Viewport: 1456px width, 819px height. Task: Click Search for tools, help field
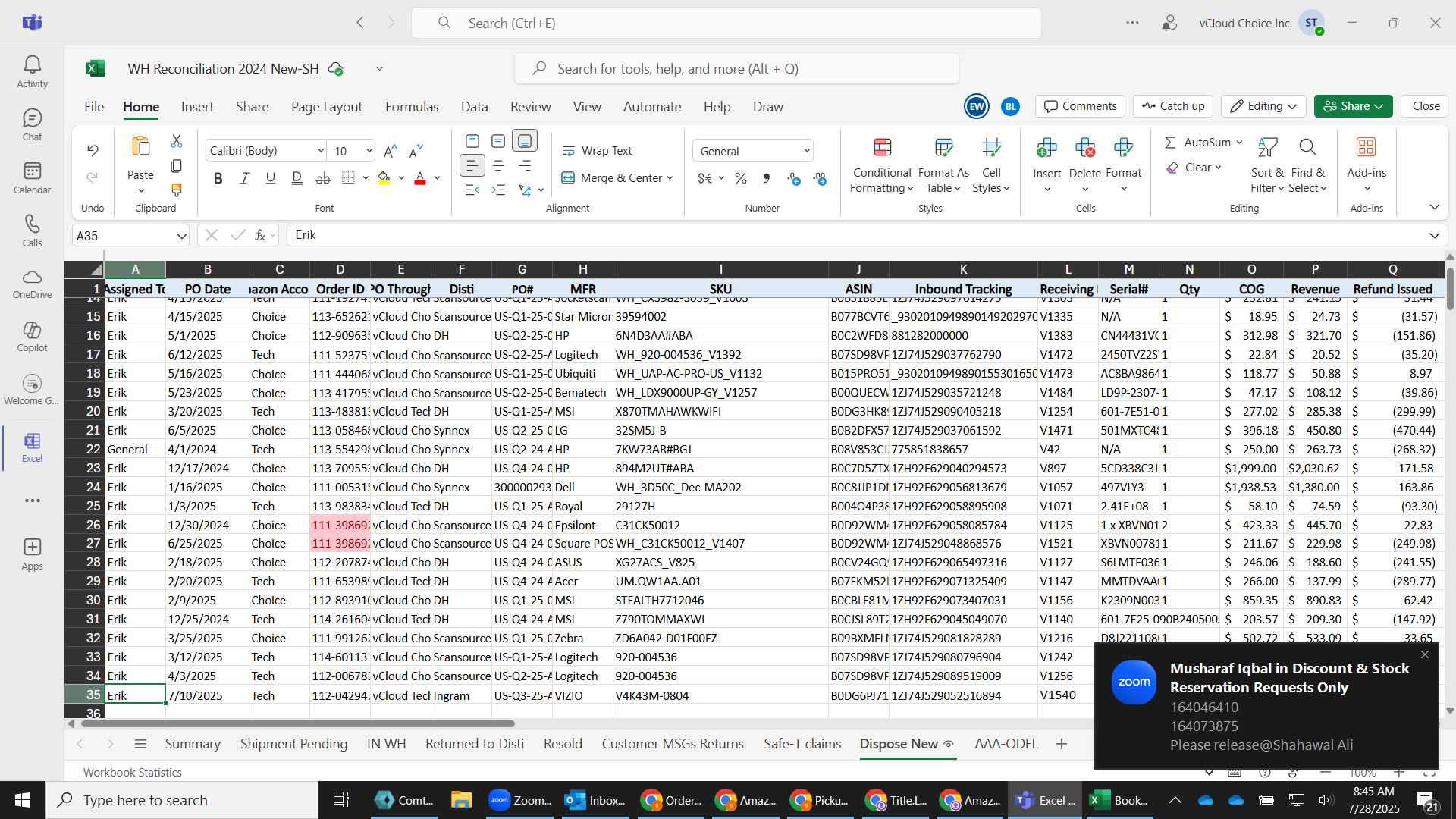point(736,69)
